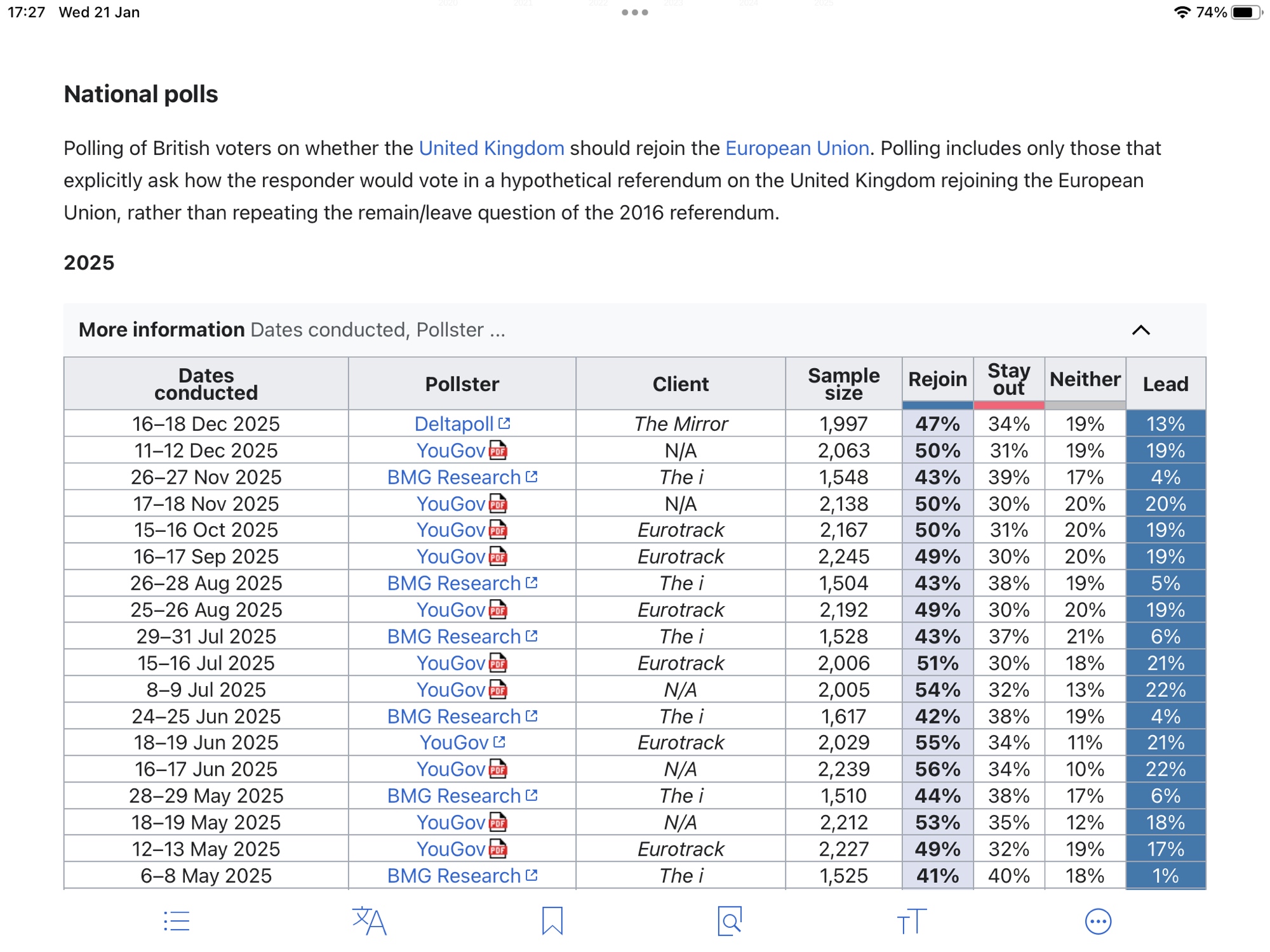
Task: Open PDF icon beside YouGov 11–12 Dec 2025
Action: tap(498, 451)
